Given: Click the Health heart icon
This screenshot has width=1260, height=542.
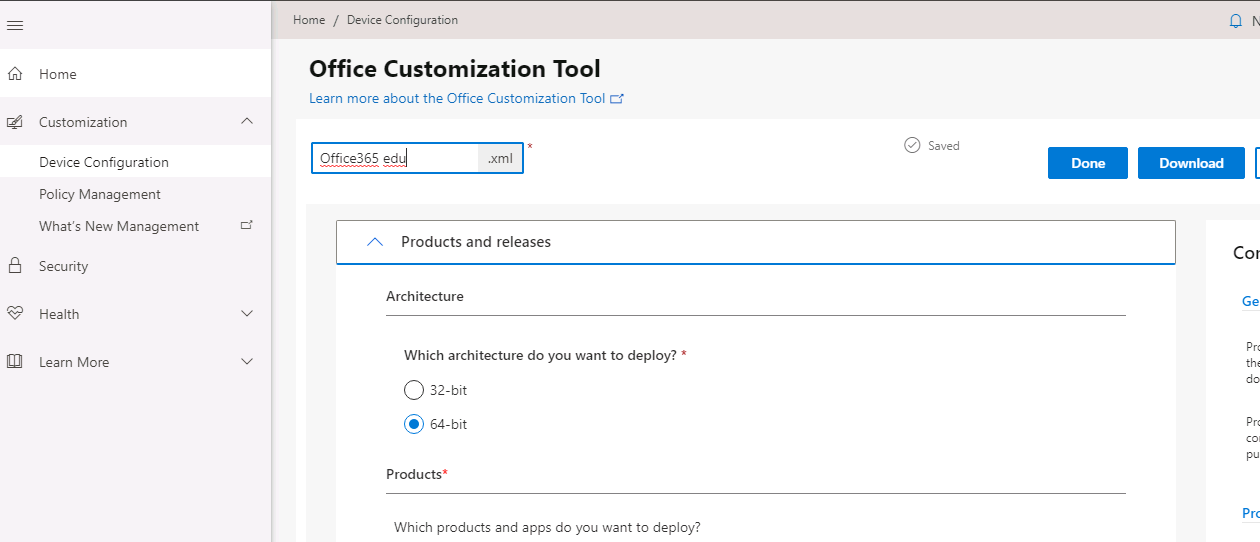Looking at the screenshot, I should click(15, 314).
